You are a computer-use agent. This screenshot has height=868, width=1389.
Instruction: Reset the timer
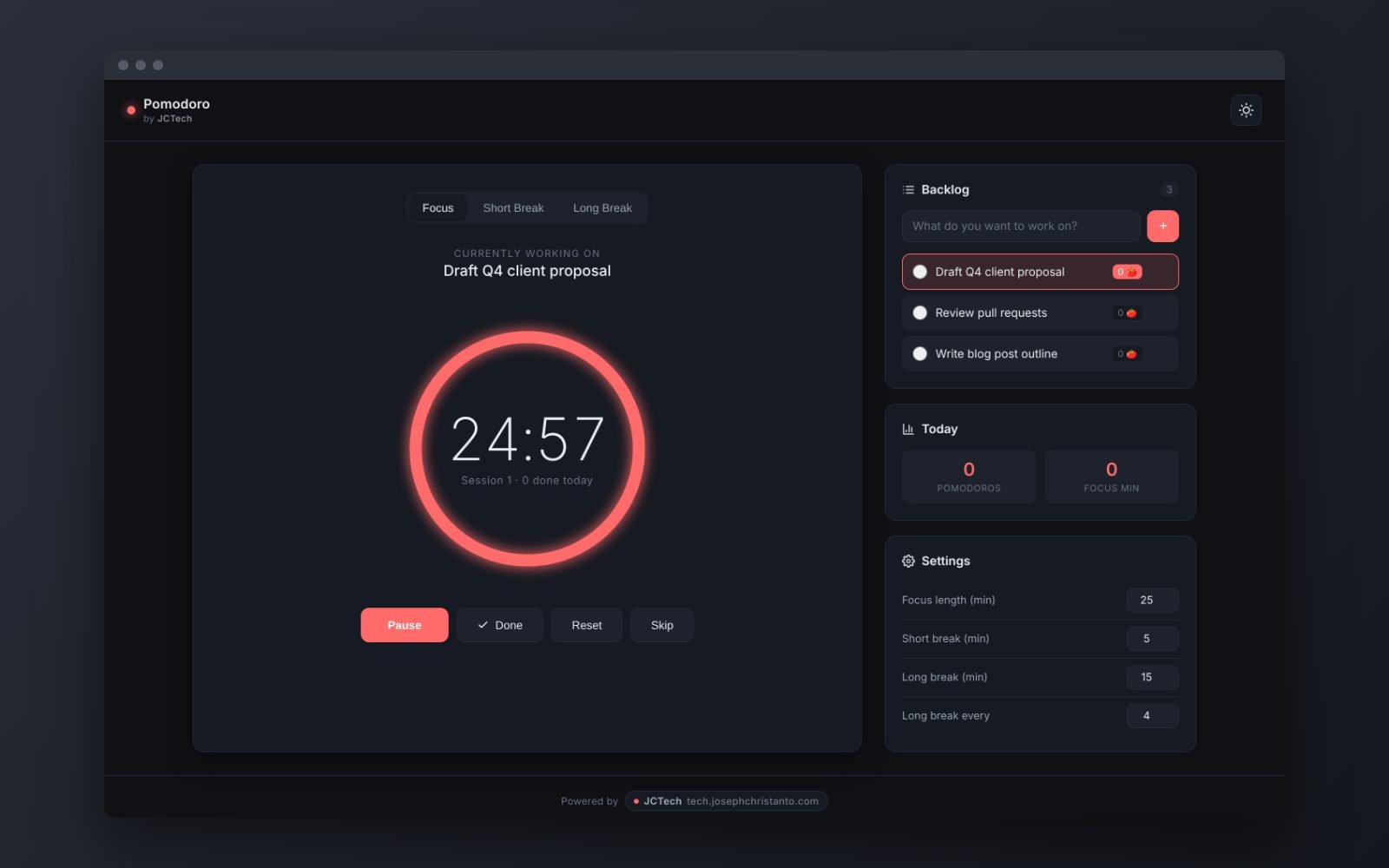click(x=587, y=625)
